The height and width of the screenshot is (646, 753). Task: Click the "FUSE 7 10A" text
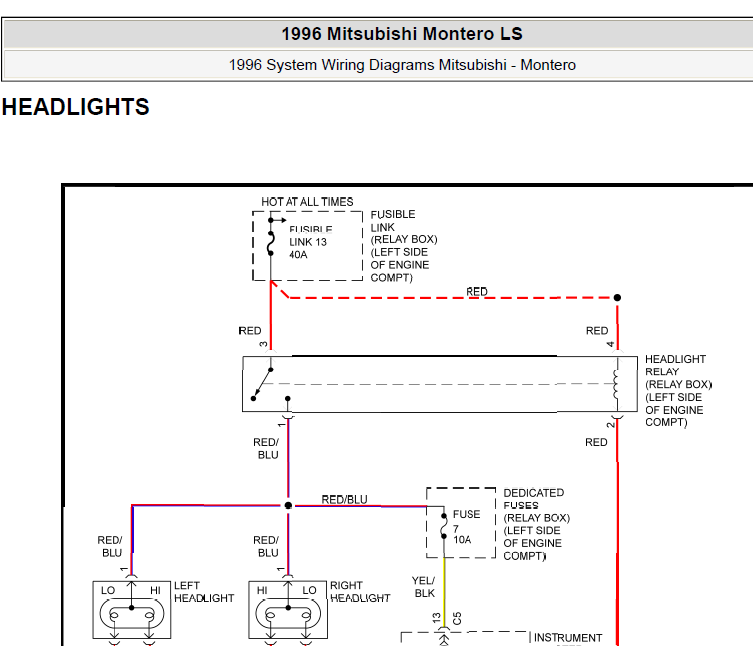click(x=466, y=527)
